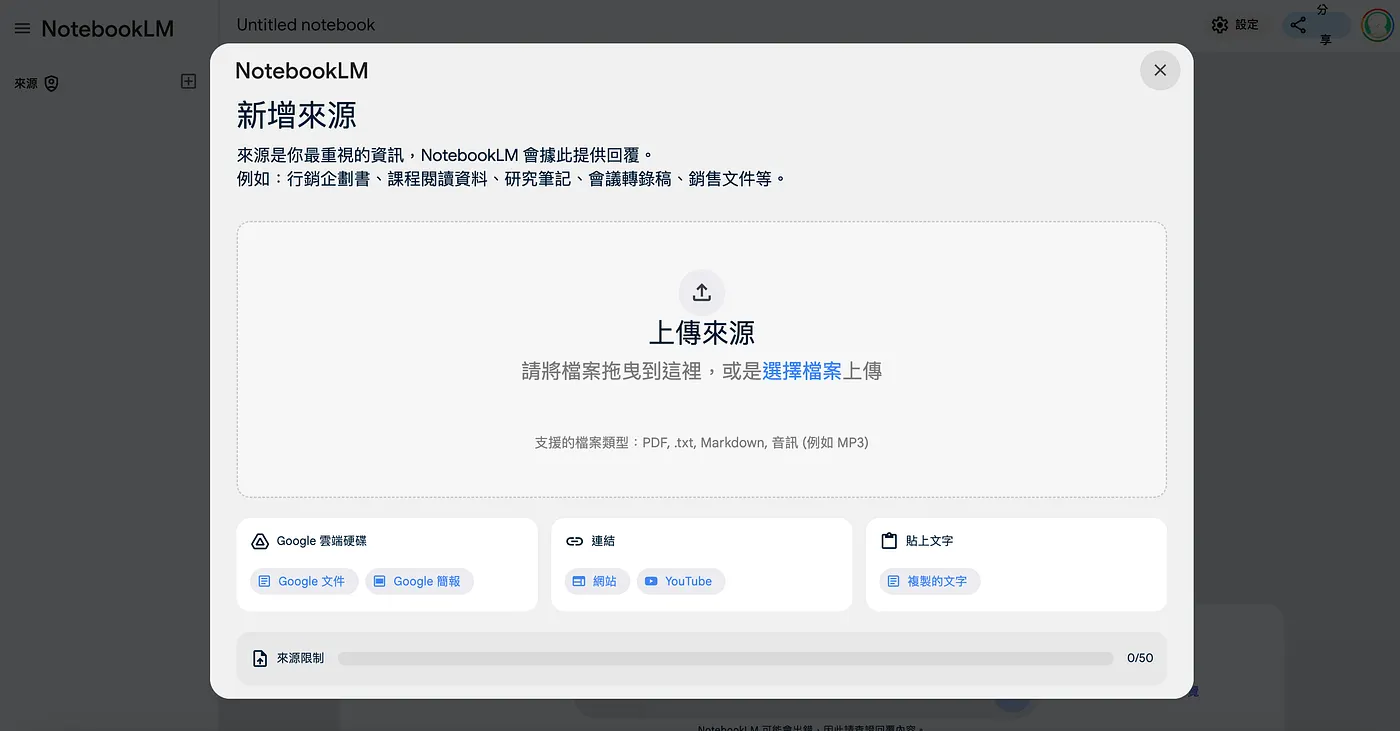Choose Google 簡報 source
This screenshot has width=1400, height=731.
419,581
